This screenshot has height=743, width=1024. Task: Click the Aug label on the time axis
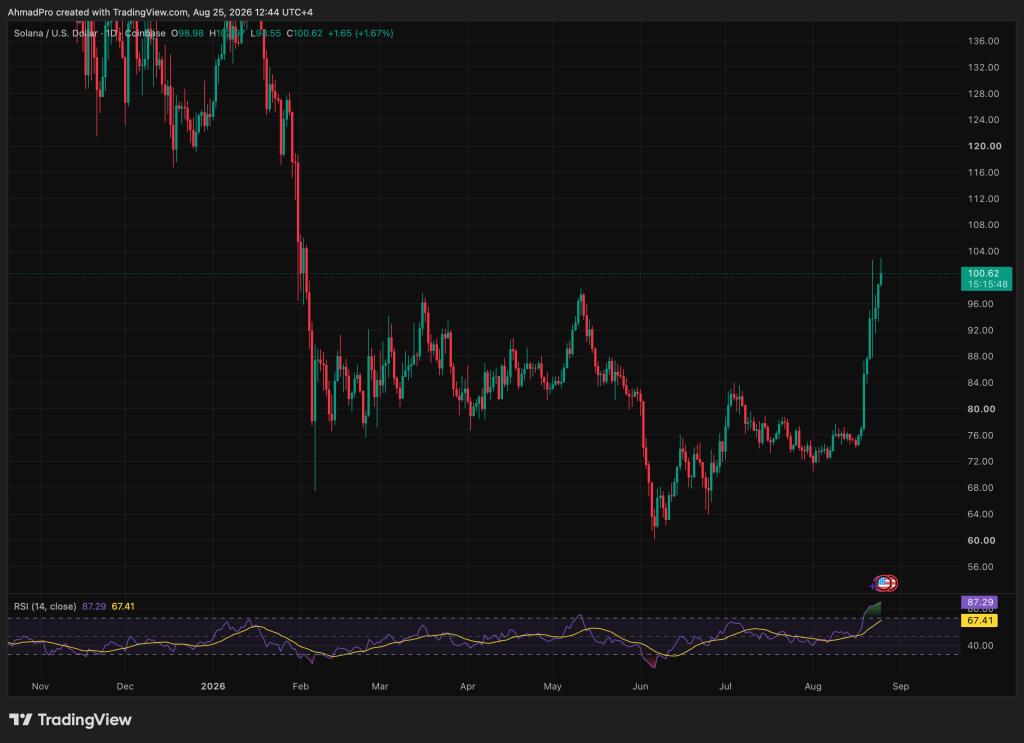[812, 686]
